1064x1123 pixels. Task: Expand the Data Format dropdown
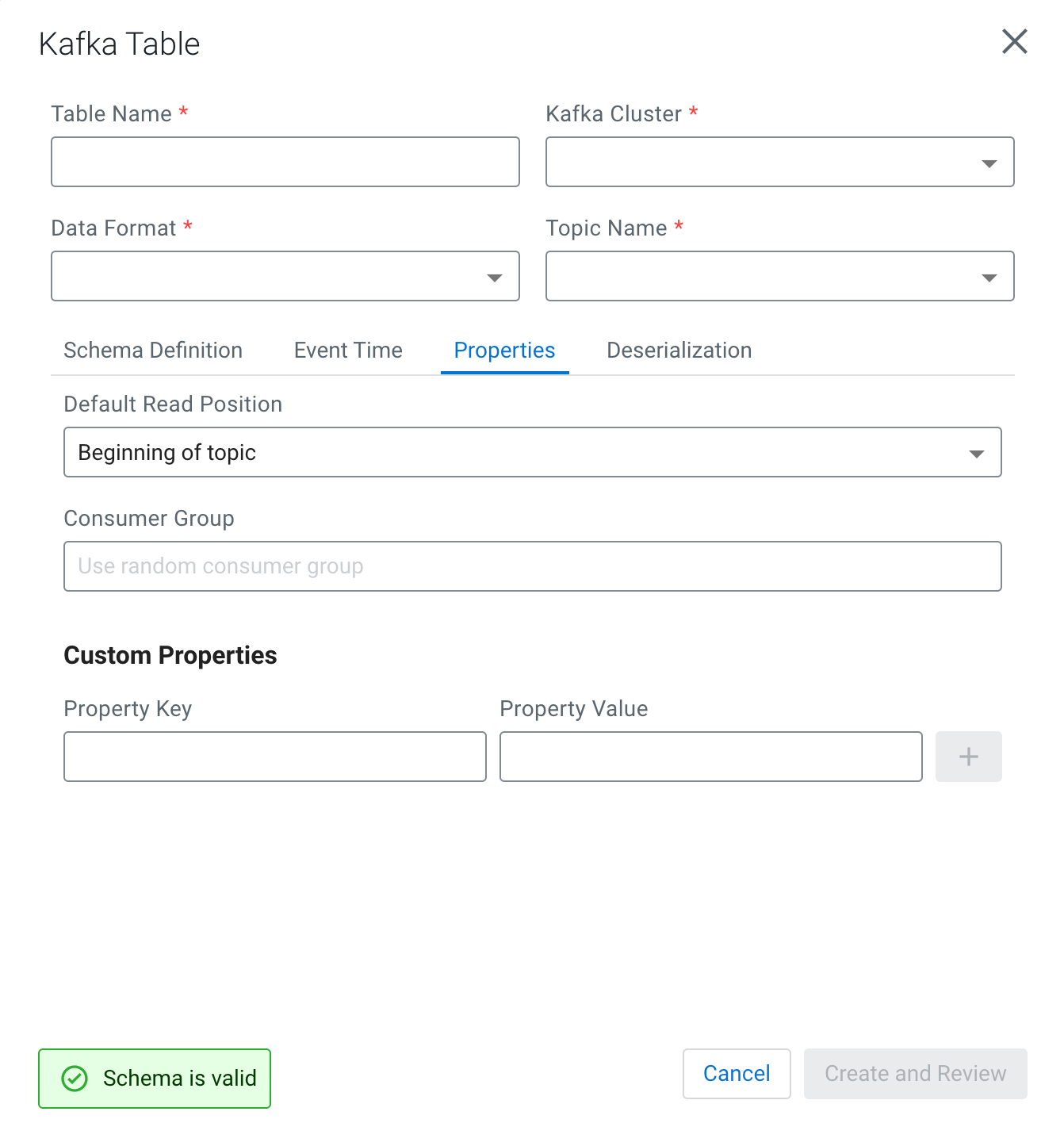coord(284,277)
